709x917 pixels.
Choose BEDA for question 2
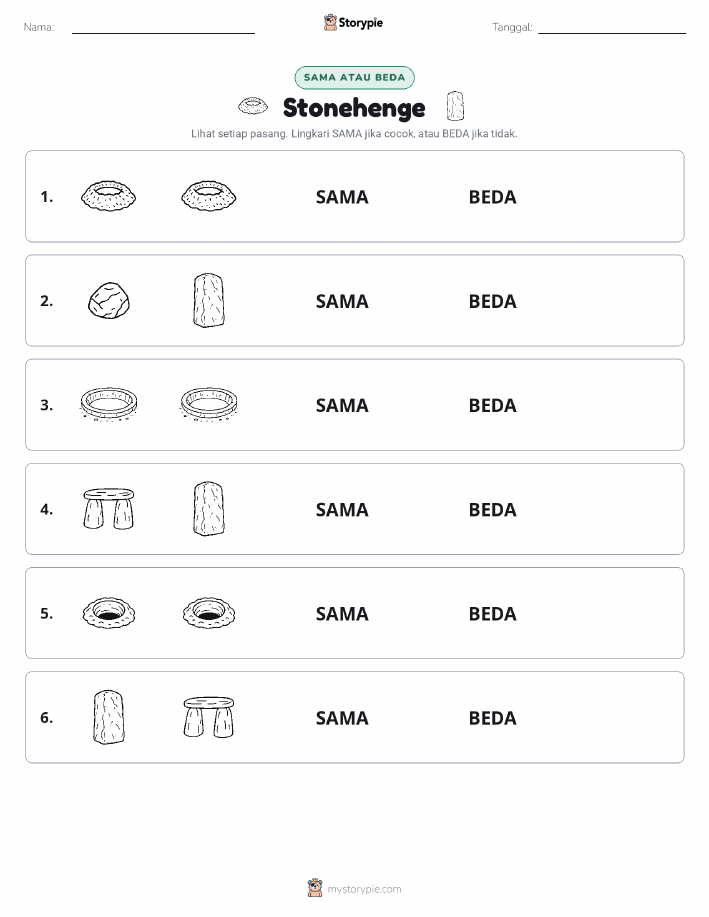493,301
